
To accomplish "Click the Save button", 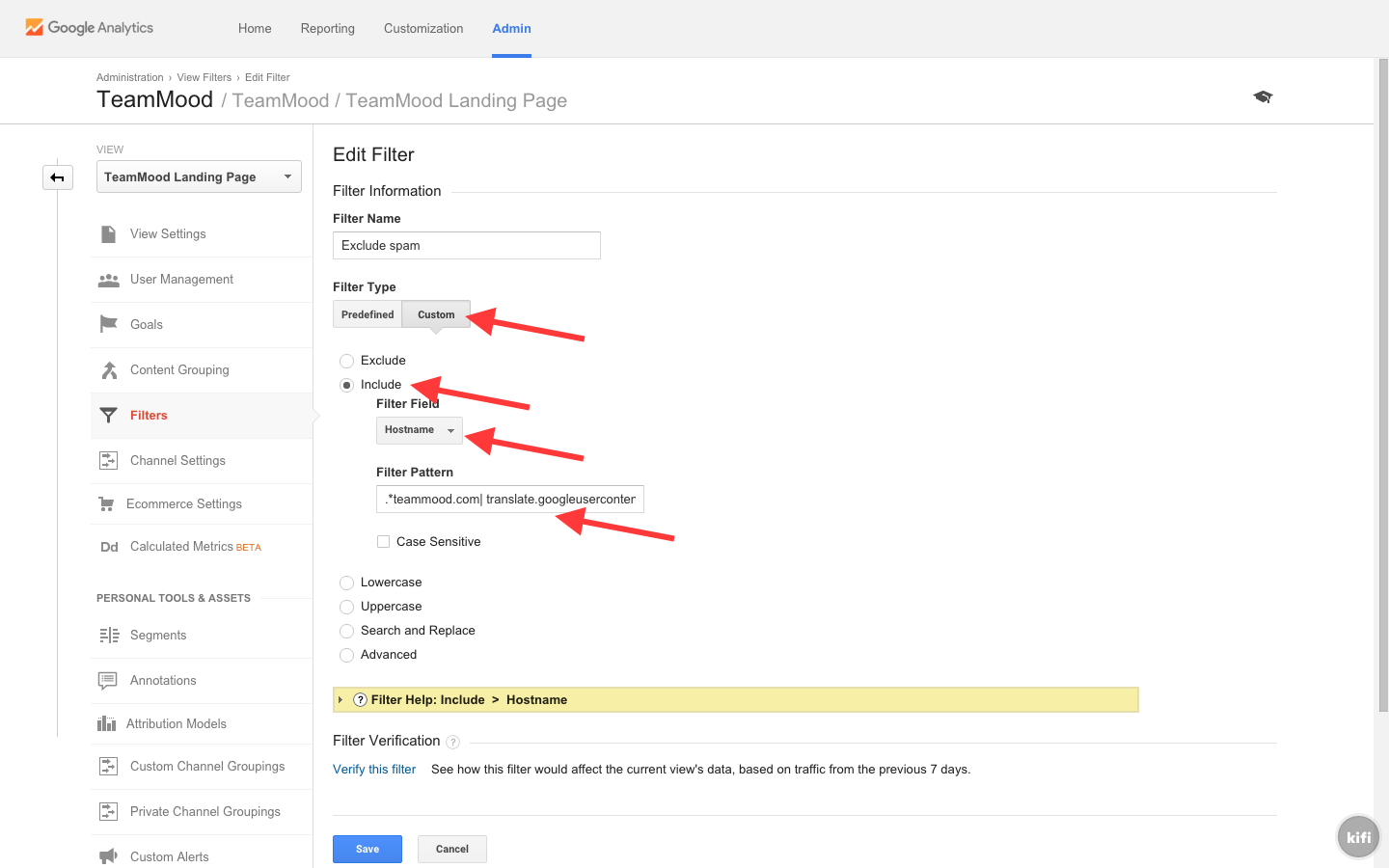I will point(368,849).
